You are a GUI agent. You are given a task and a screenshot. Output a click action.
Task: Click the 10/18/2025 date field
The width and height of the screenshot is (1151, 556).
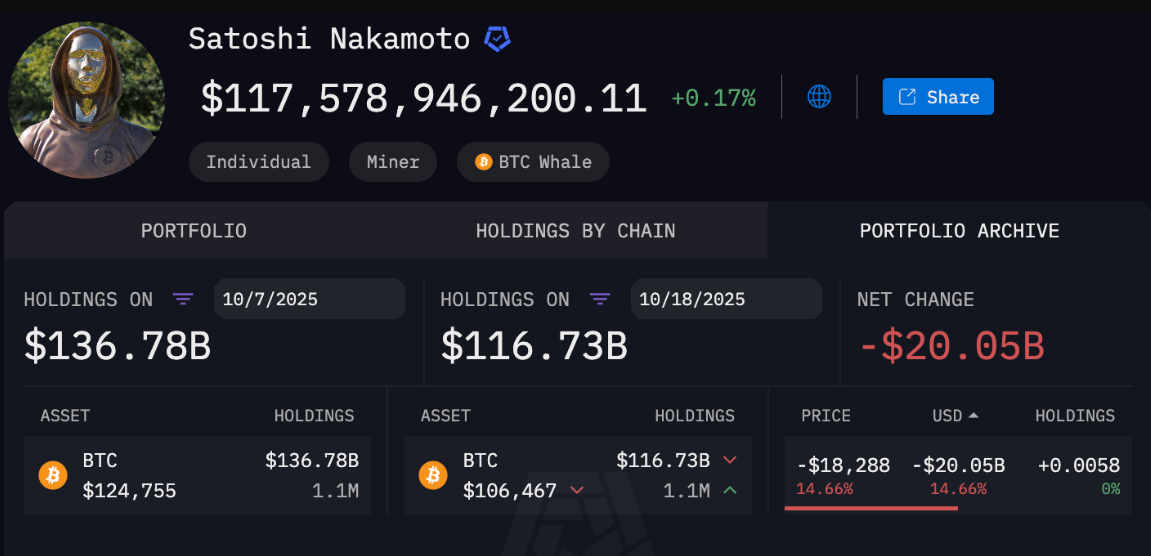click(725, 299)
